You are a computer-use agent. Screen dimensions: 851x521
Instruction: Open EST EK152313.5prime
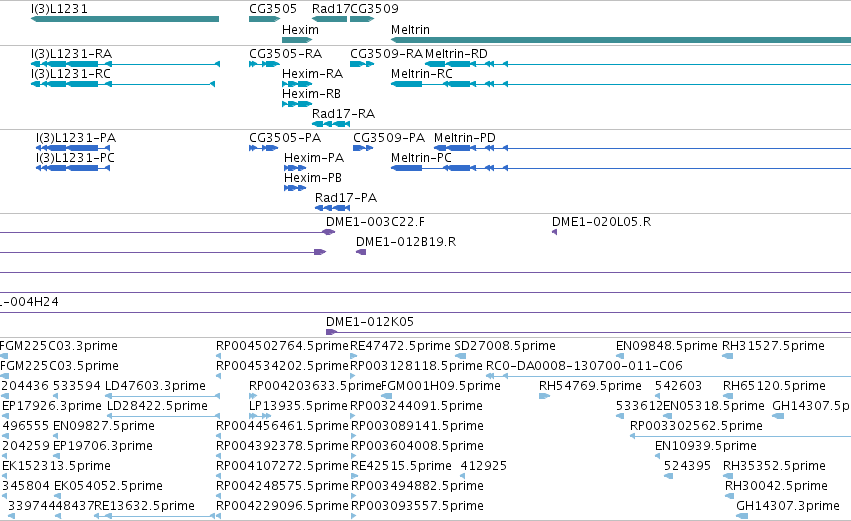click(56, 466)
